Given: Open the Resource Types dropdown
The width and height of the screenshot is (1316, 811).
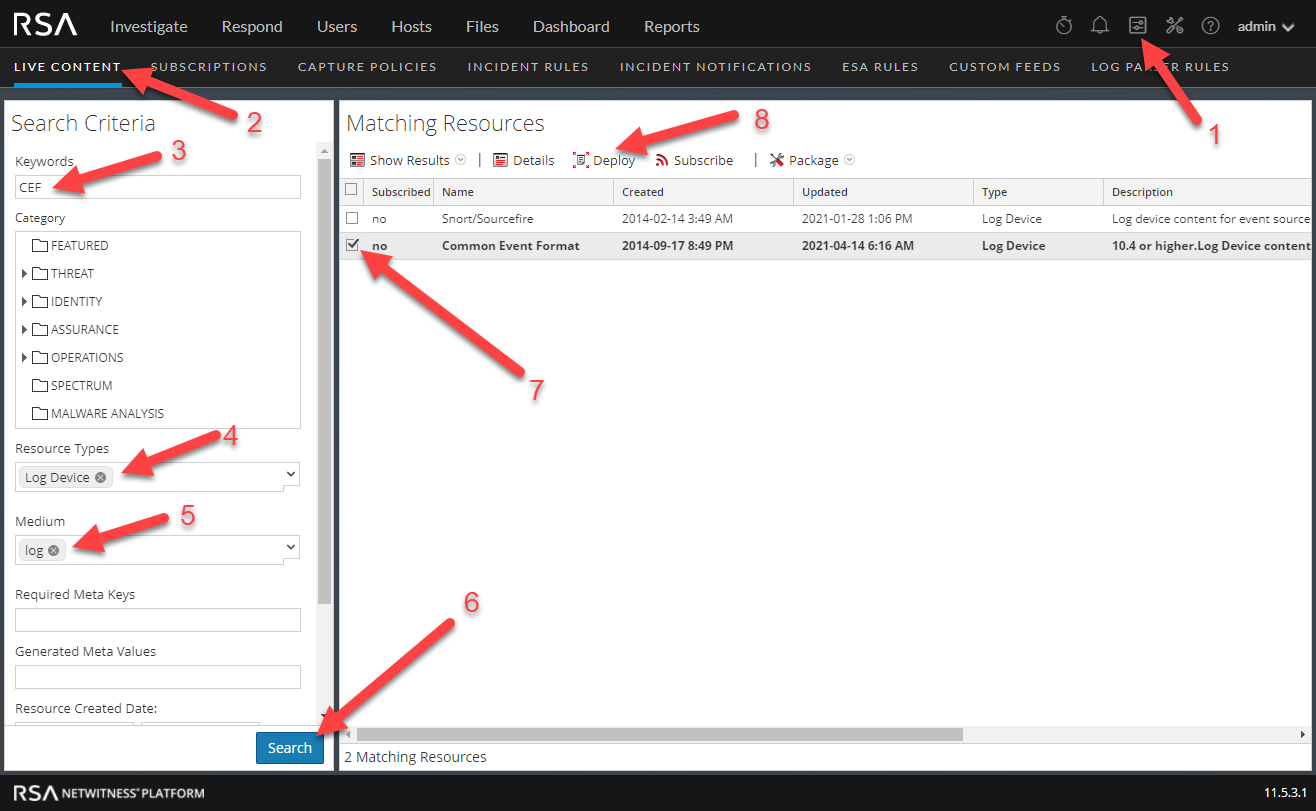Looking at the screenshot, I should (x=291, y=473).
